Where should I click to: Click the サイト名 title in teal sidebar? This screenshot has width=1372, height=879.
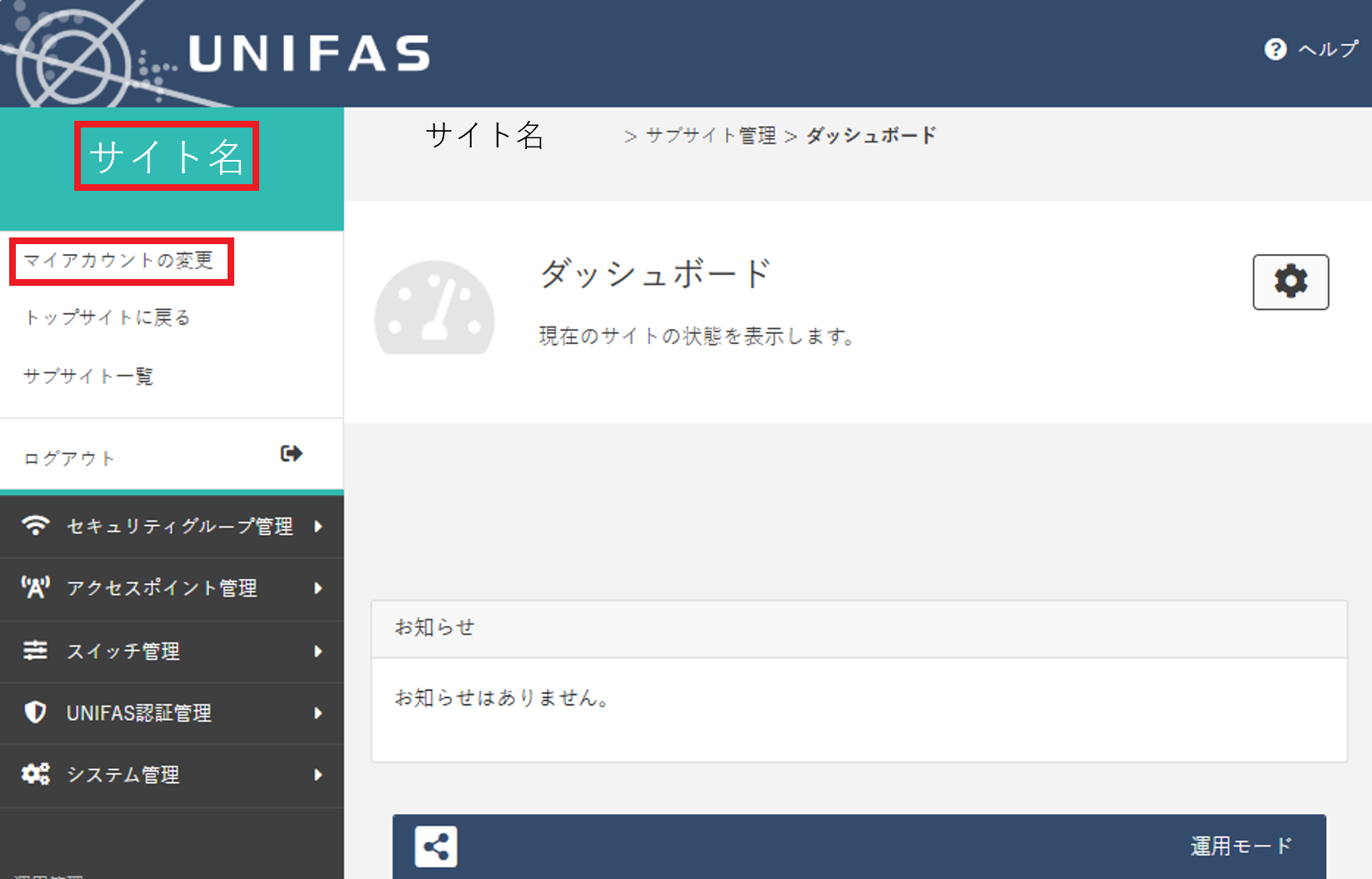(x=167, y=157)
